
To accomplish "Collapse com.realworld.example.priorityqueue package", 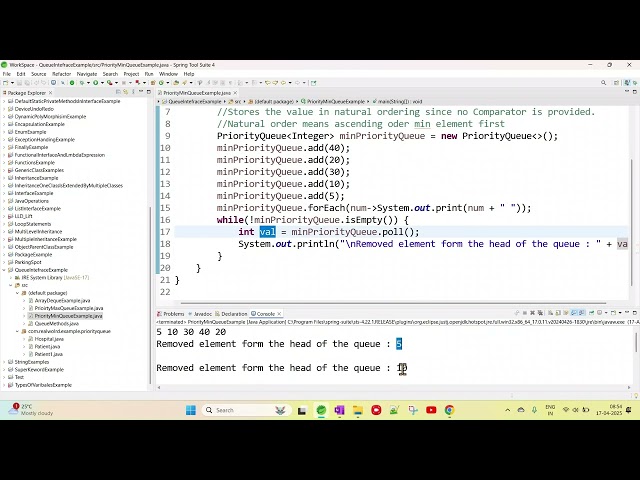I will 18,331.
